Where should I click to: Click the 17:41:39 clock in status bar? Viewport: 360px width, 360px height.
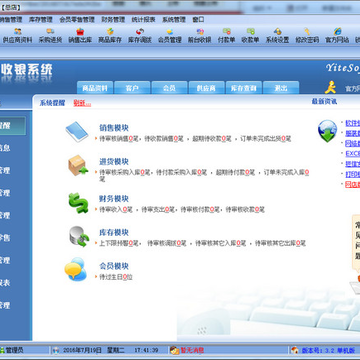[146, 350]
